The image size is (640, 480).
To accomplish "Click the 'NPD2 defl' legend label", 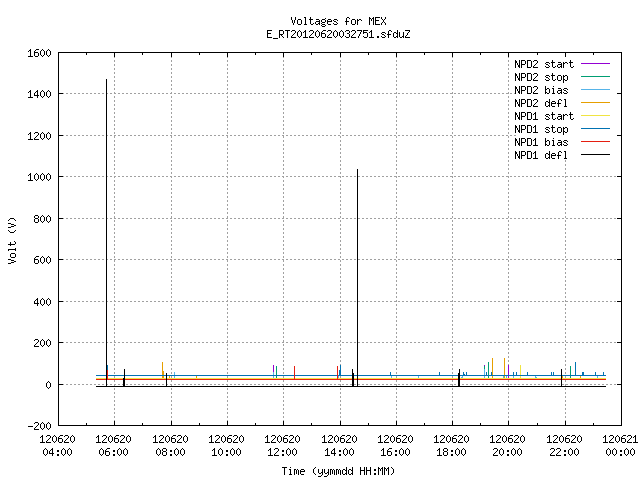I will click(541, 103).
